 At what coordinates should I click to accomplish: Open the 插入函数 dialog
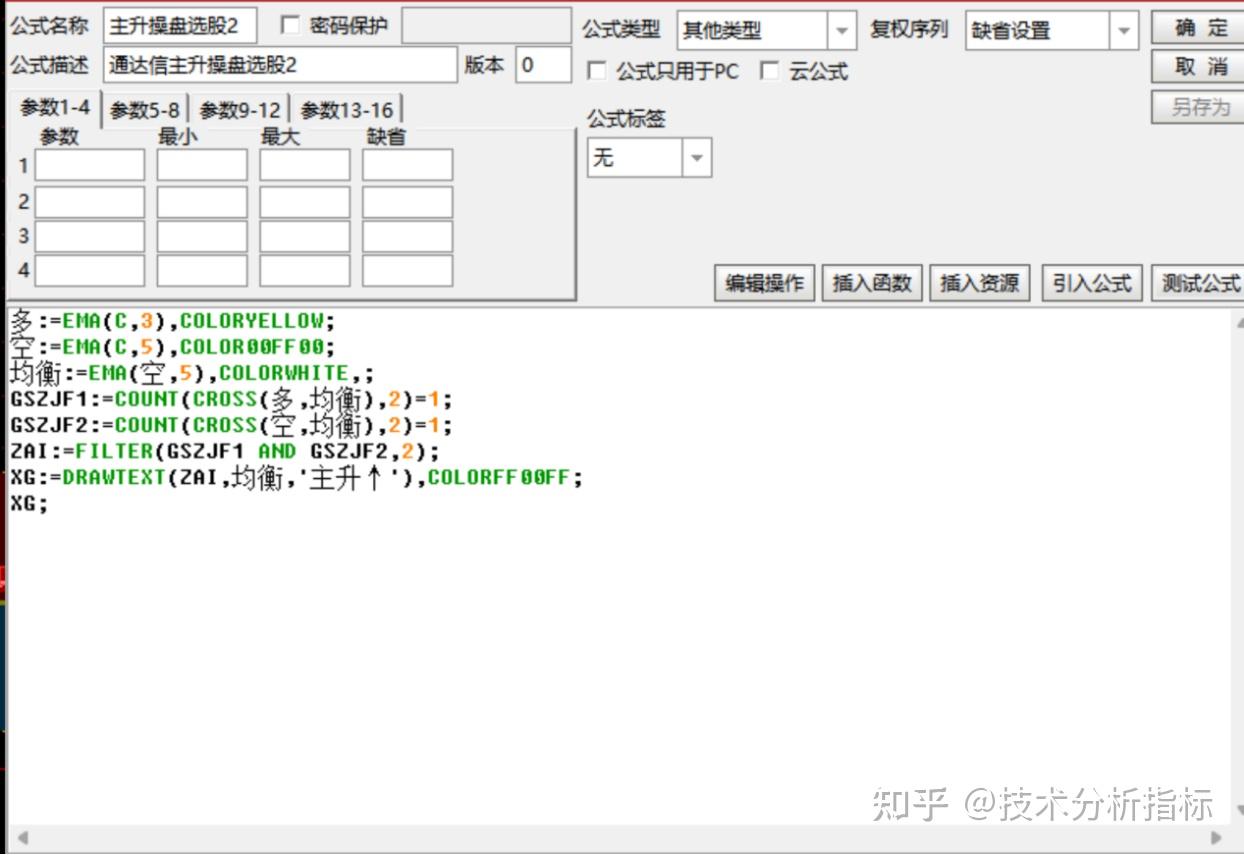(x=871, y=283)
